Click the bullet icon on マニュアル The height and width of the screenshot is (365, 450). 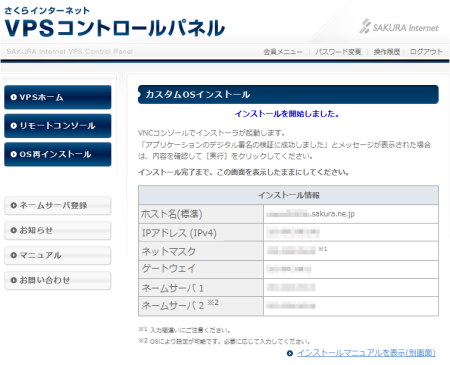(x=14, y=255)
